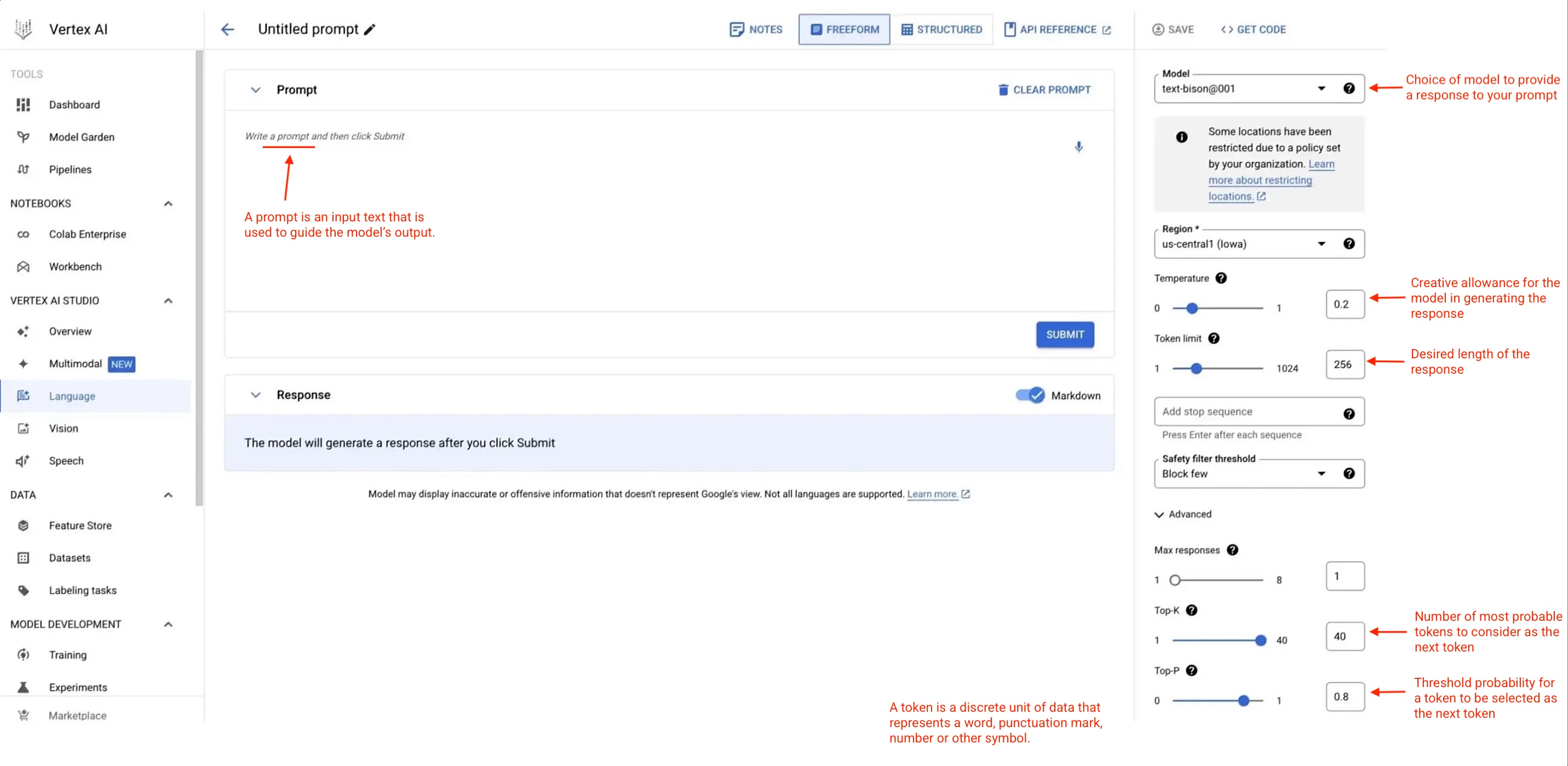Click the Model Garden sidebar icon
The height and width of the screenshot is (766, 1568).
pos(23,137)
